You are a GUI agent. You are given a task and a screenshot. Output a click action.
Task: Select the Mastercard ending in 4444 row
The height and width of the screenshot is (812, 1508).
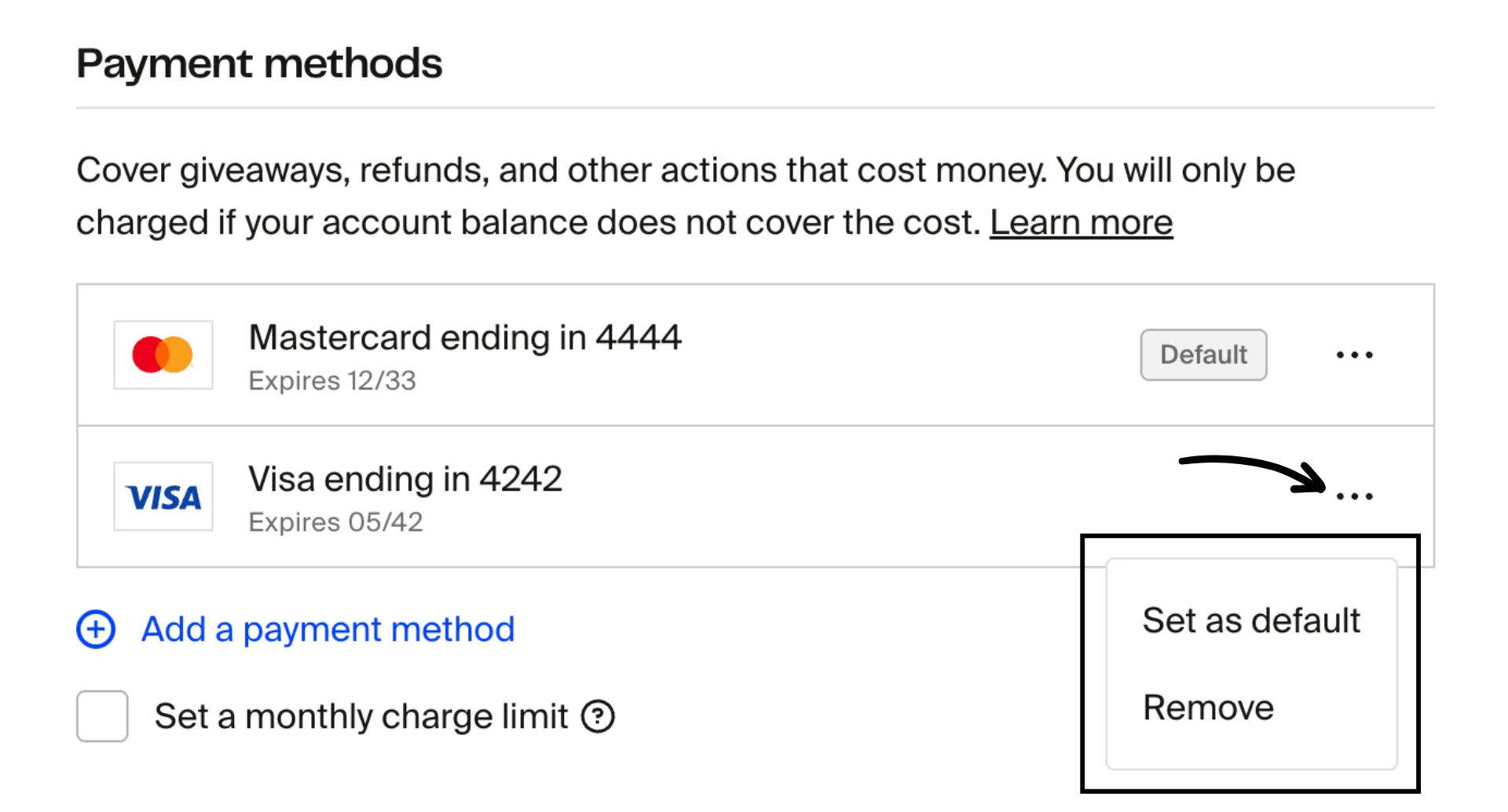click(550, 355)
